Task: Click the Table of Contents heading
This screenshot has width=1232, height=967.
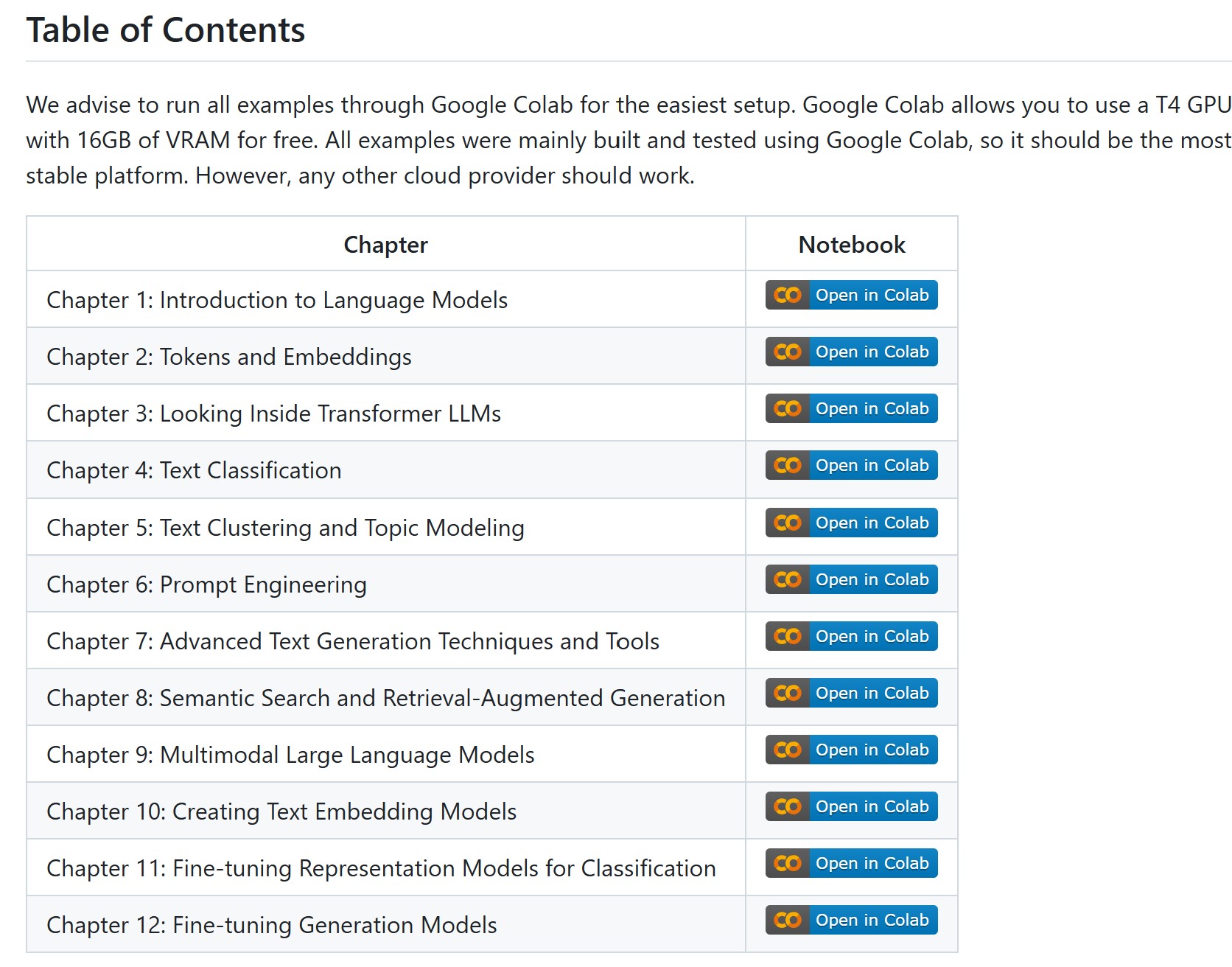Action: click(x=166, y=30)
